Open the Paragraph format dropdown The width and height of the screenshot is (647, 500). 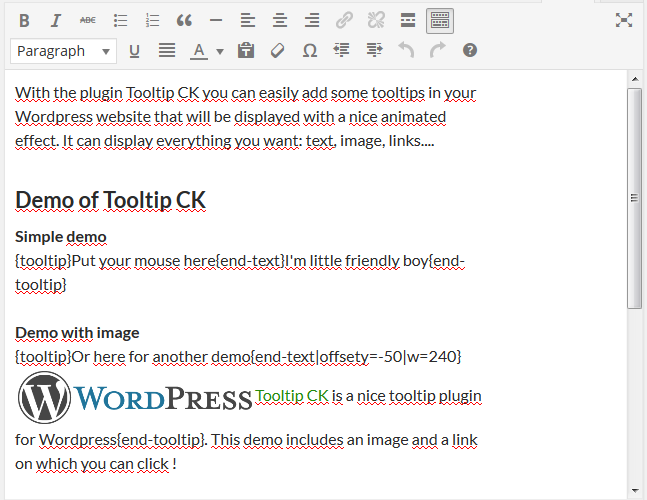tap(64, 51)
